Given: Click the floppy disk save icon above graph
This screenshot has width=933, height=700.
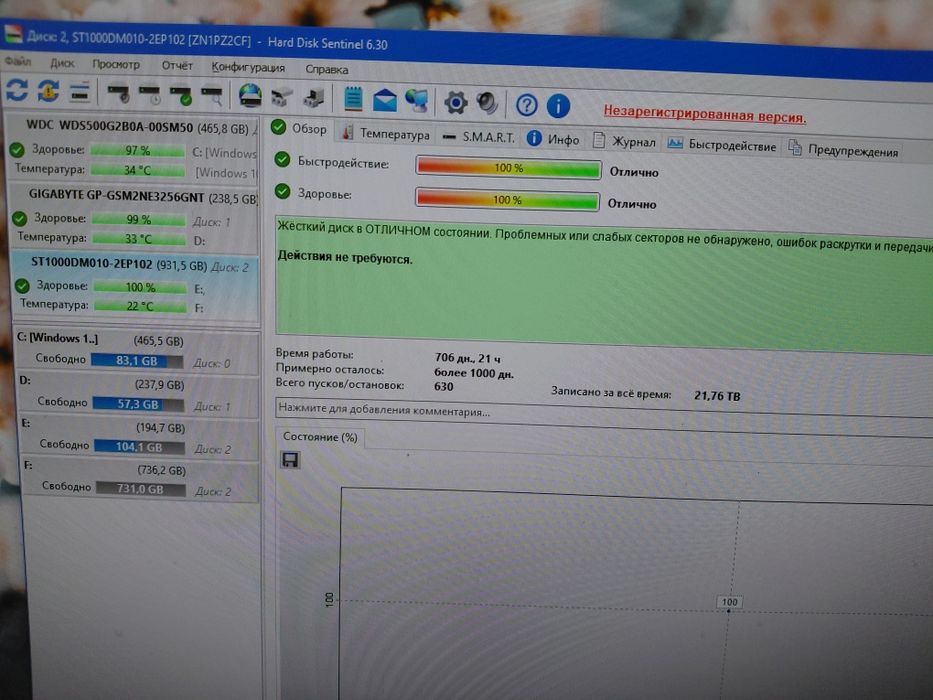Looking at the screenshot, I should point(290,460).
